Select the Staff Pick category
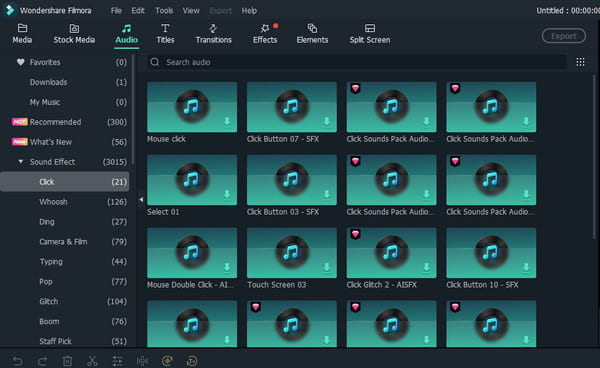This screenshot has height=368, width=600. (x=65, y=340)
